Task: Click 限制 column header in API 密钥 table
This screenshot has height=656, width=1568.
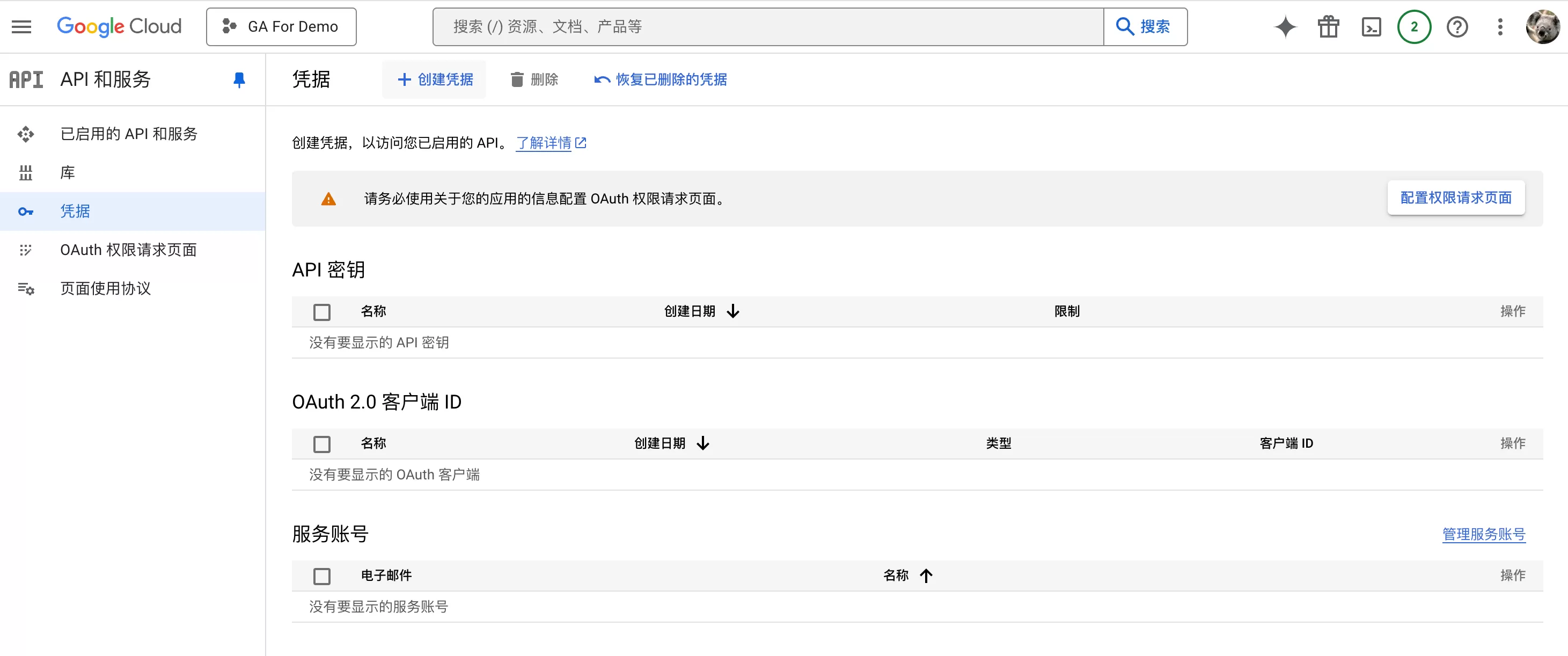Action: 1067,311
